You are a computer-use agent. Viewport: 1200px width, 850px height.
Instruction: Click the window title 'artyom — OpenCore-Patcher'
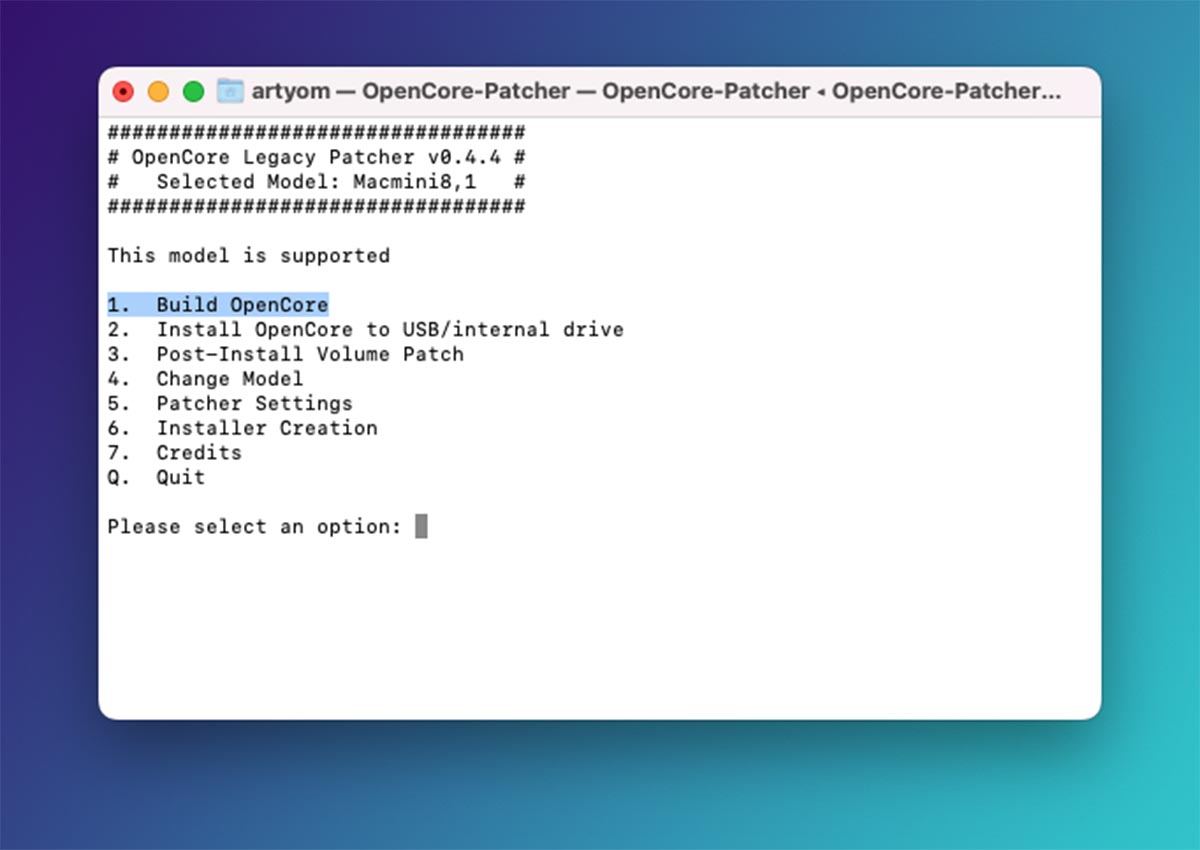click(x=656, y=91)
